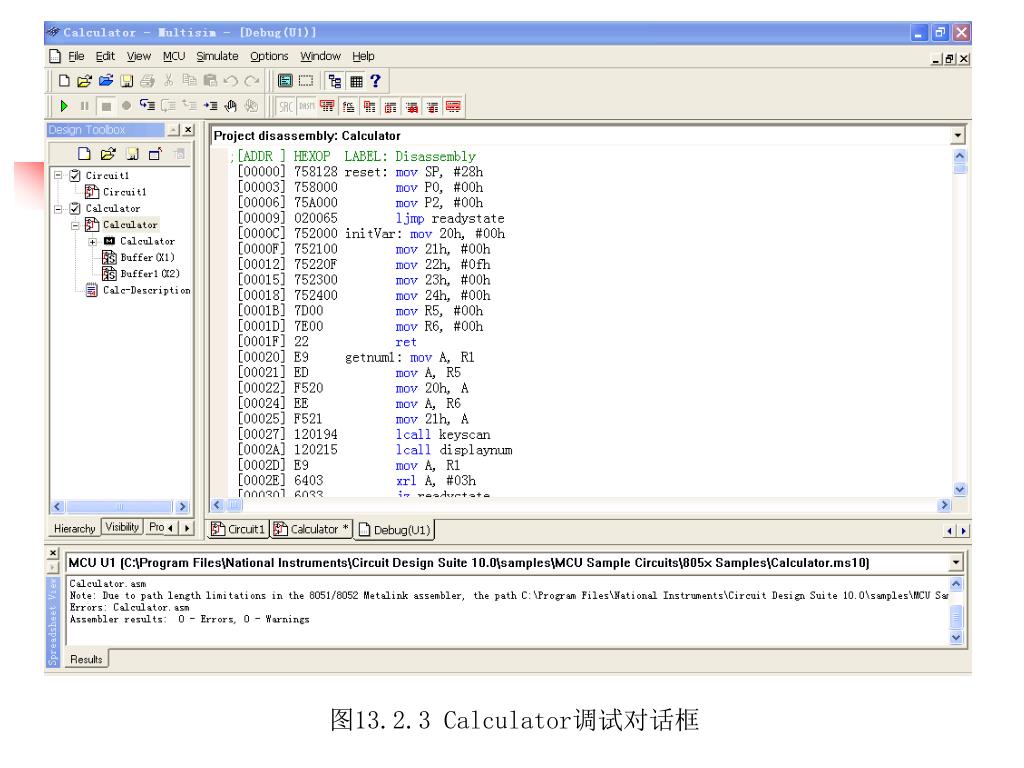Open the Help menu
The height and width of the screenshot is (768, 1024).
(x=363, y=56)
